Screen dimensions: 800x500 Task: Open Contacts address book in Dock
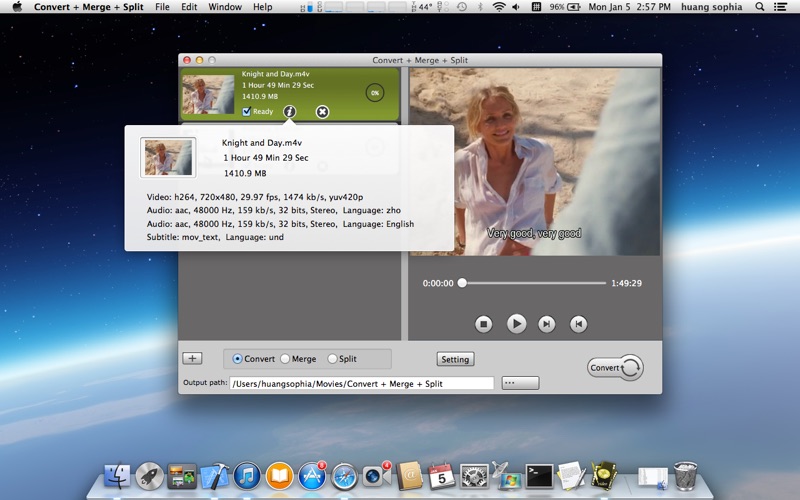point(410,477)
